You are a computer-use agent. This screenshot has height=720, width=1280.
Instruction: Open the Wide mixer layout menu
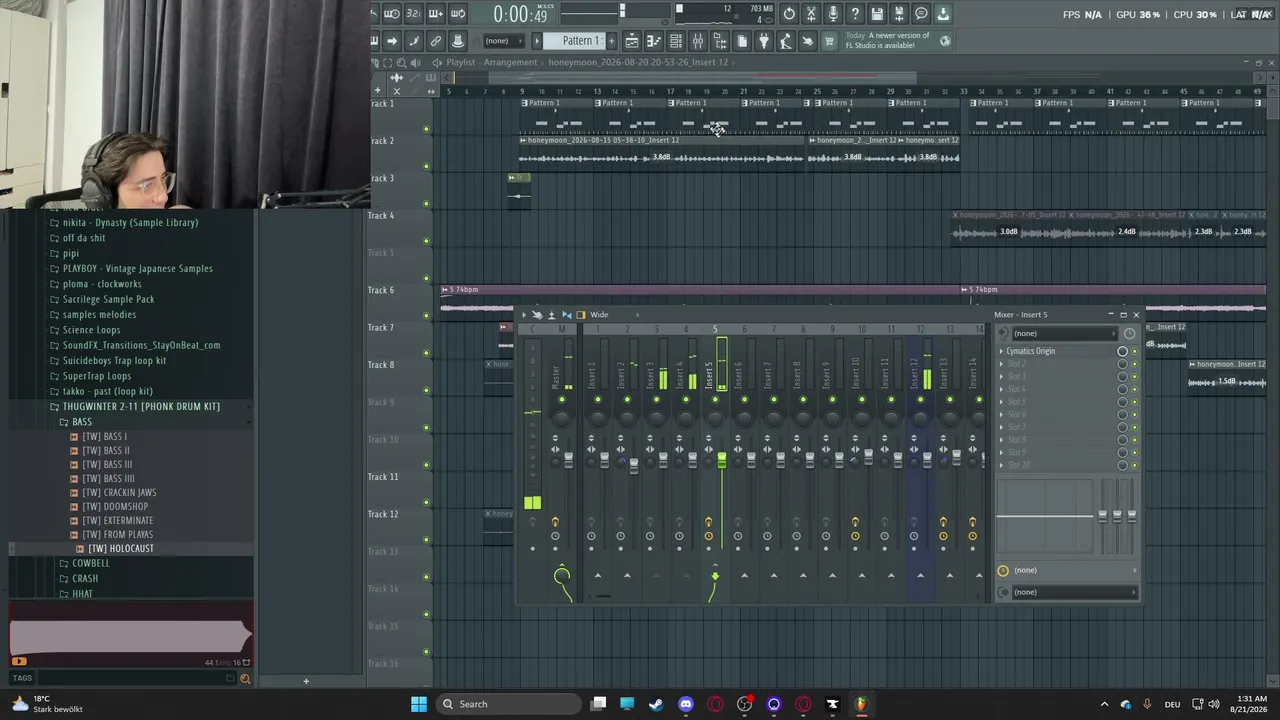599,315
